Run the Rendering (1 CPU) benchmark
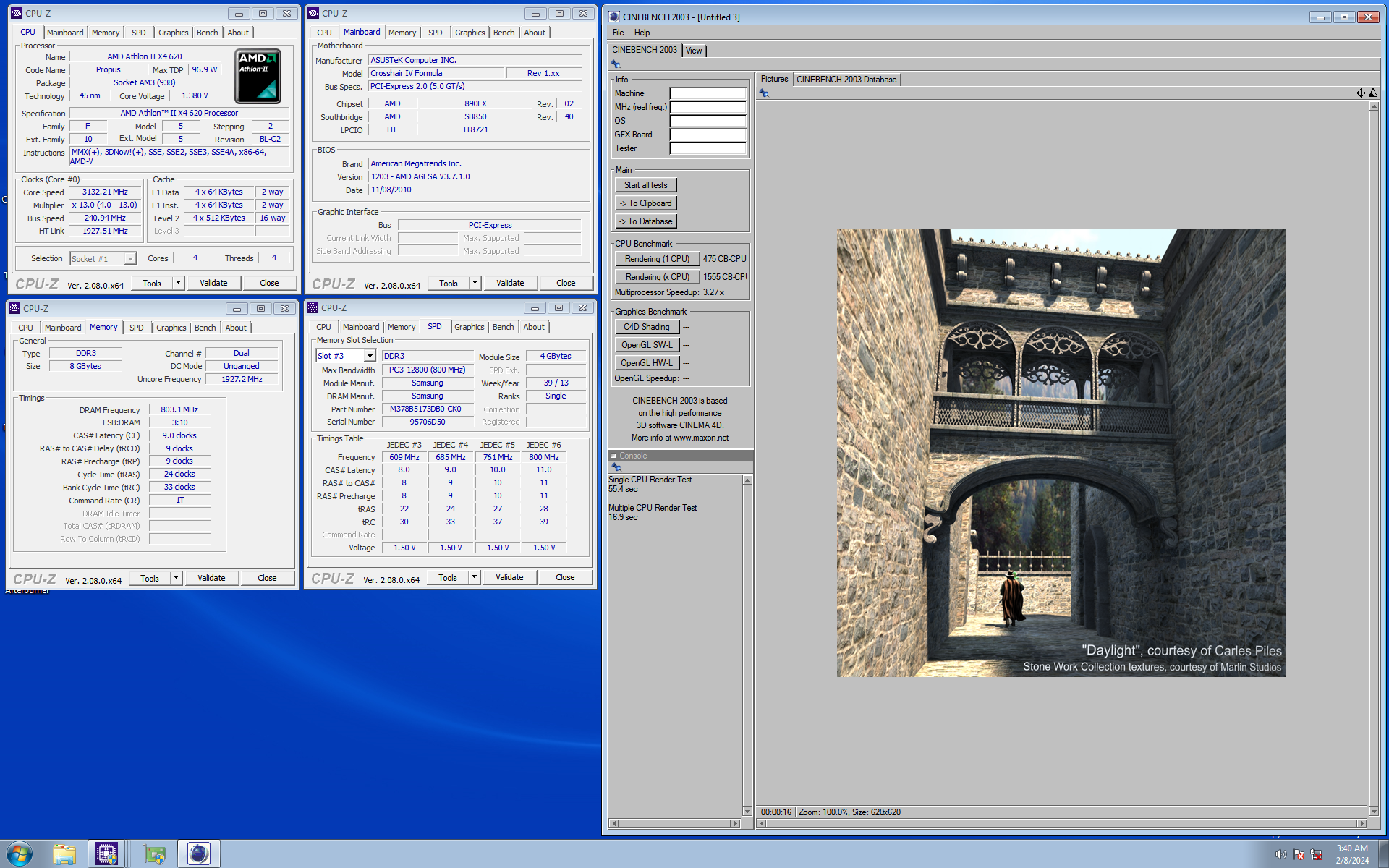Image resolution: width=1389 pixels, height=868 pixels. (657, 259)
